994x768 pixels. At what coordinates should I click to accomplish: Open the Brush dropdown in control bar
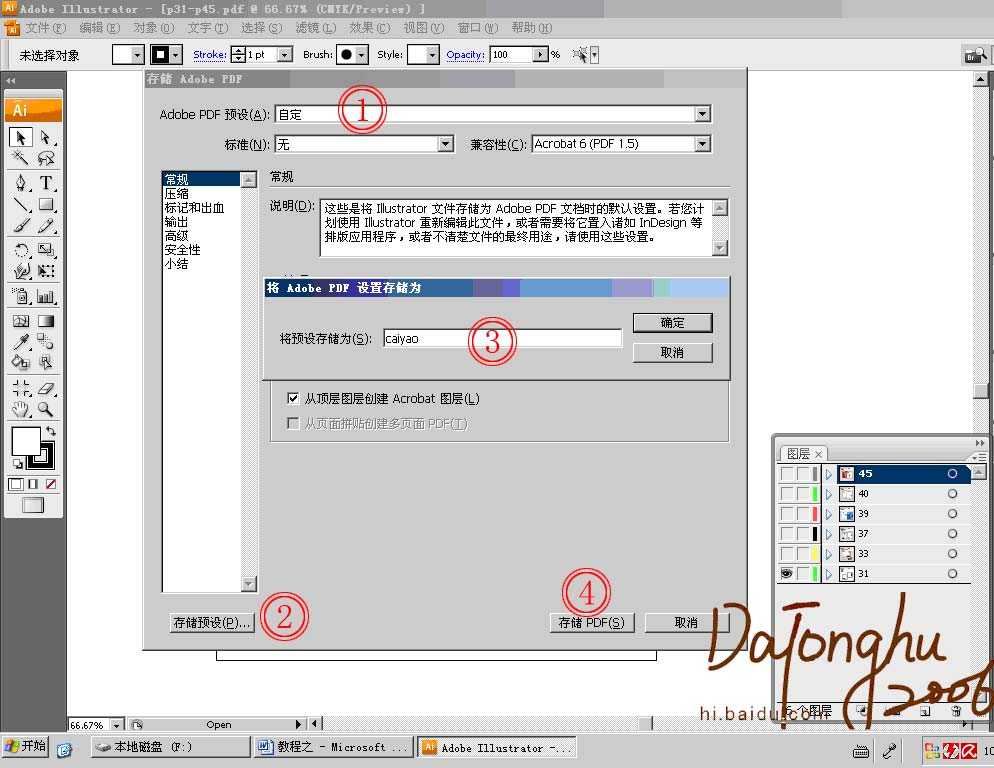tap(361, 55)
